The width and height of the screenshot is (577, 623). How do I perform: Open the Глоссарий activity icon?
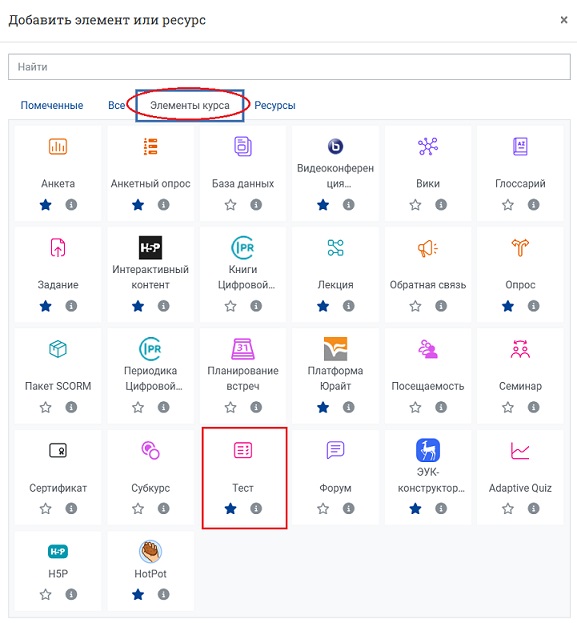[x=520, y=146]
